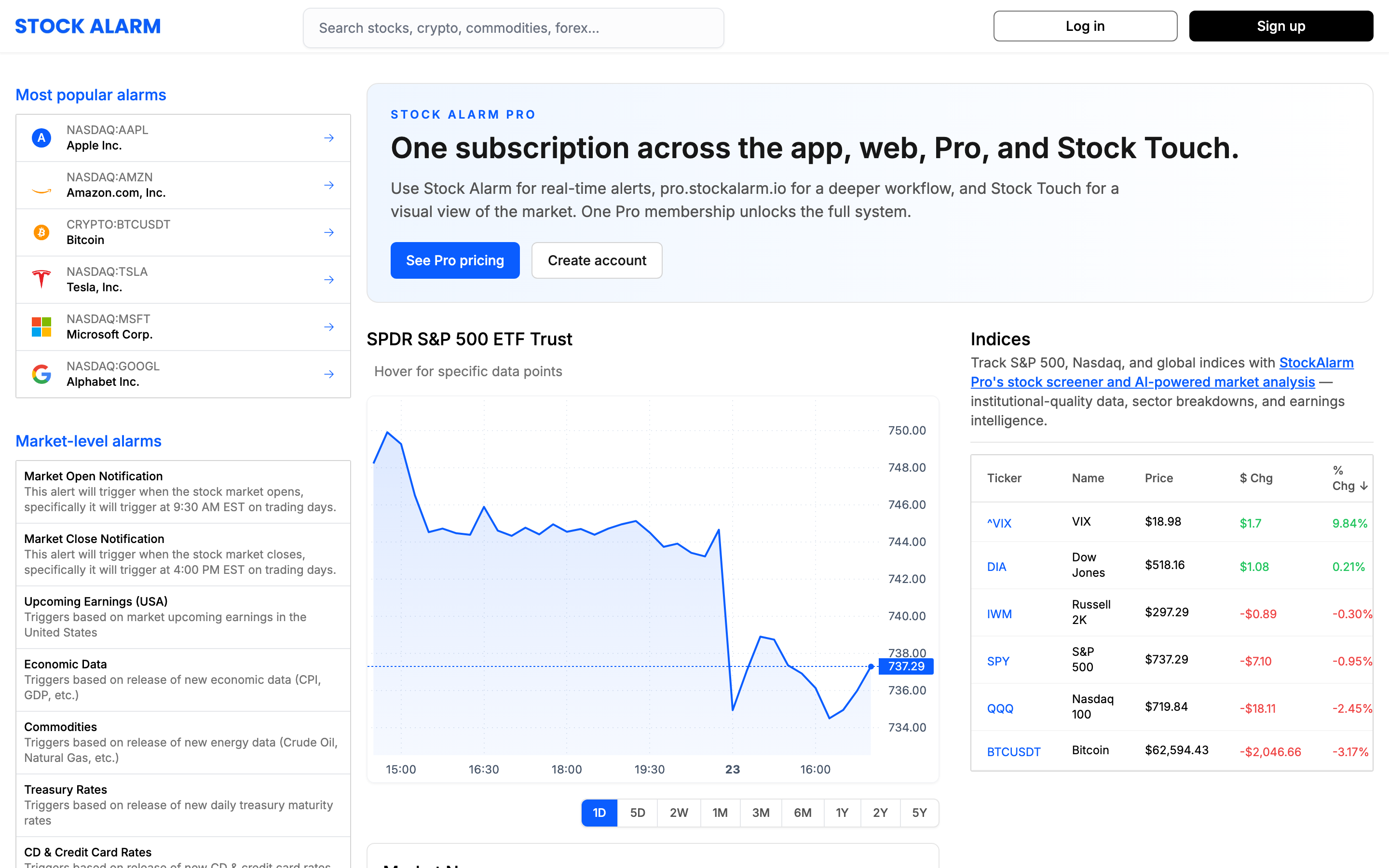Sort indices by Name column
Viewport: 1389px width, 868px height.
tap(1088, 478)
